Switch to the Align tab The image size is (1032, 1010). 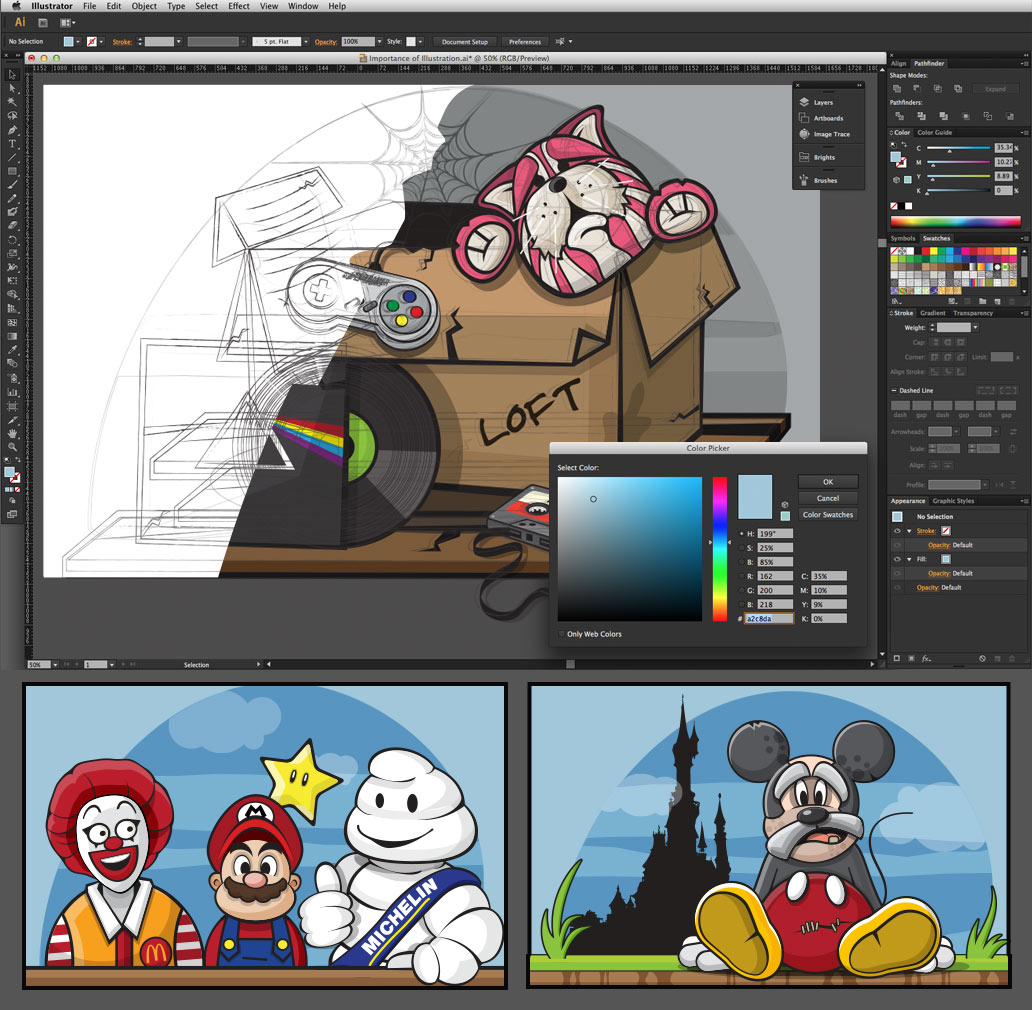point(898,64)
